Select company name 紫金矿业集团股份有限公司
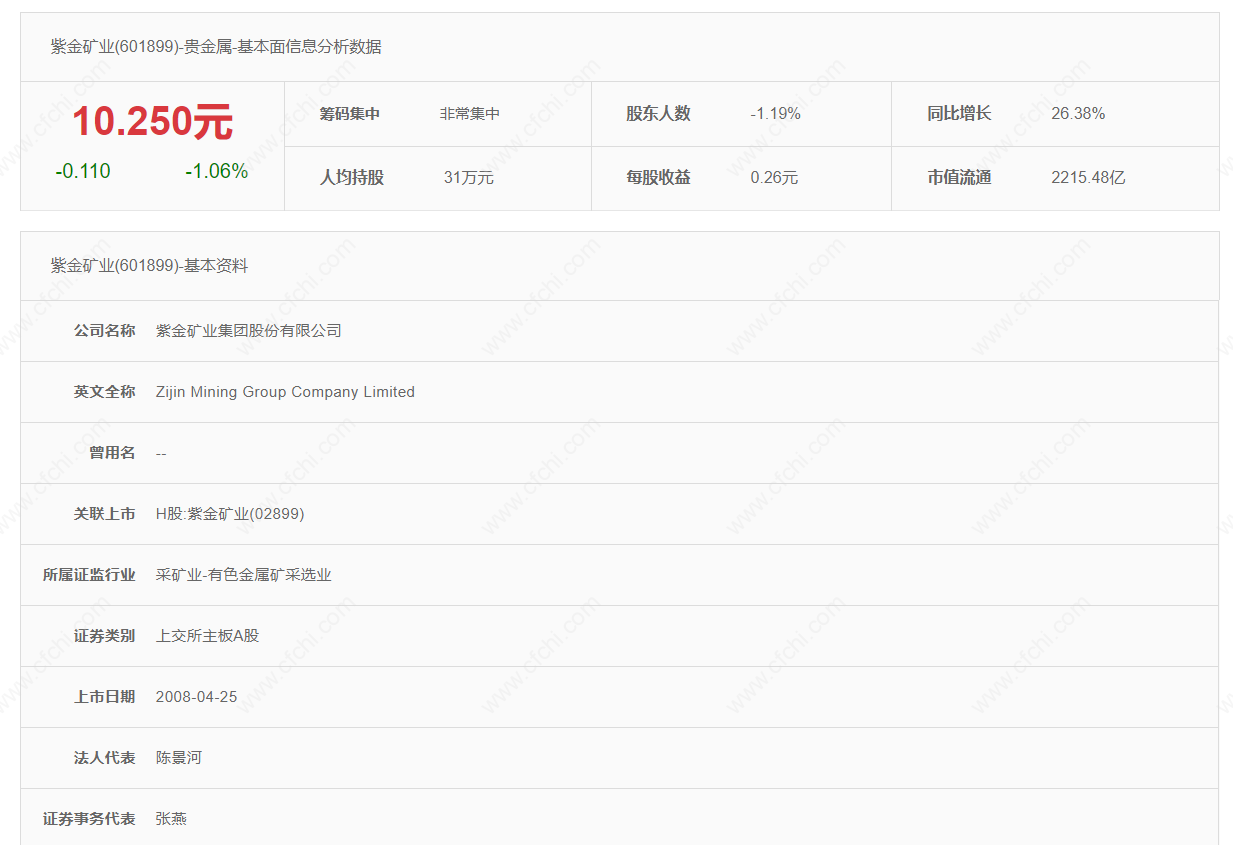The height and width of the screenshot is (845, 1233). tap(249, 331)
